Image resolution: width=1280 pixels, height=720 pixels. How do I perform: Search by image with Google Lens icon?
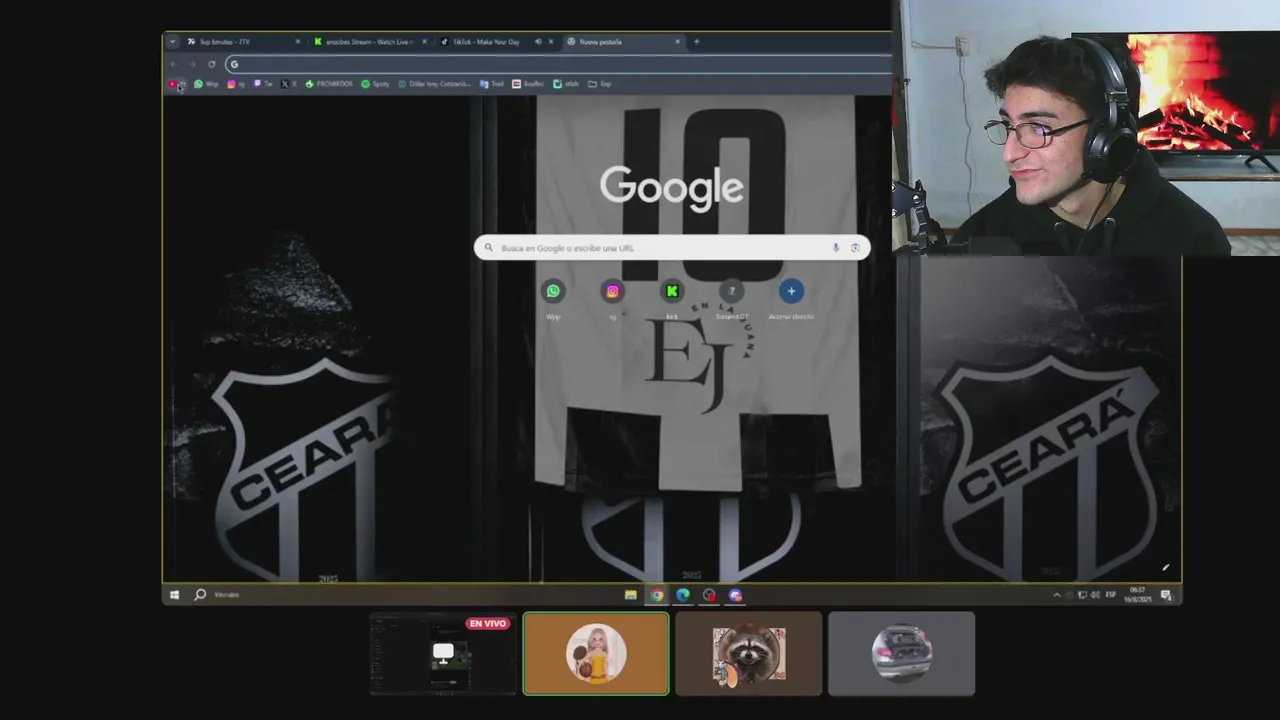pyautogui.click(x=855, y=247)
